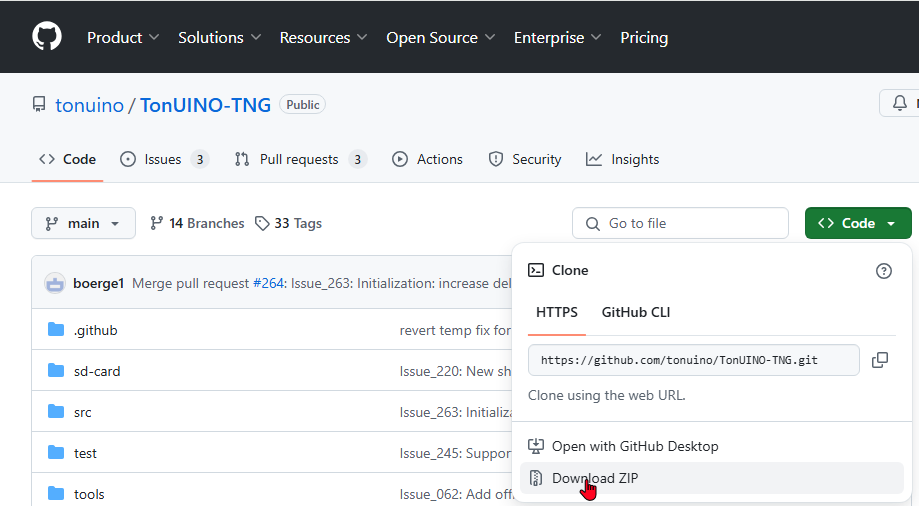Open the Actions tab
Screen dimensions: 919x506
coord(427,159)
